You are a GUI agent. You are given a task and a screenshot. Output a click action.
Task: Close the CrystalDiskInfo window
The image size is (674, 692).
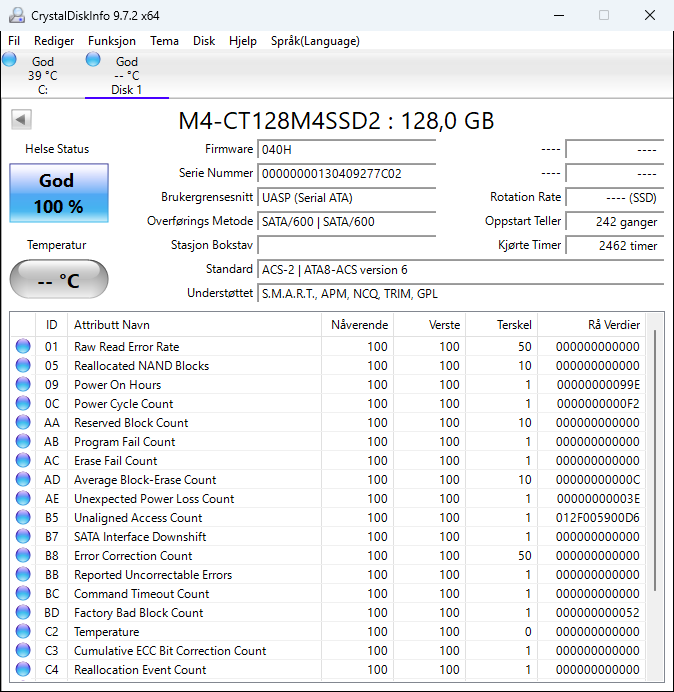pyautogui.click(x=650, y=15)
